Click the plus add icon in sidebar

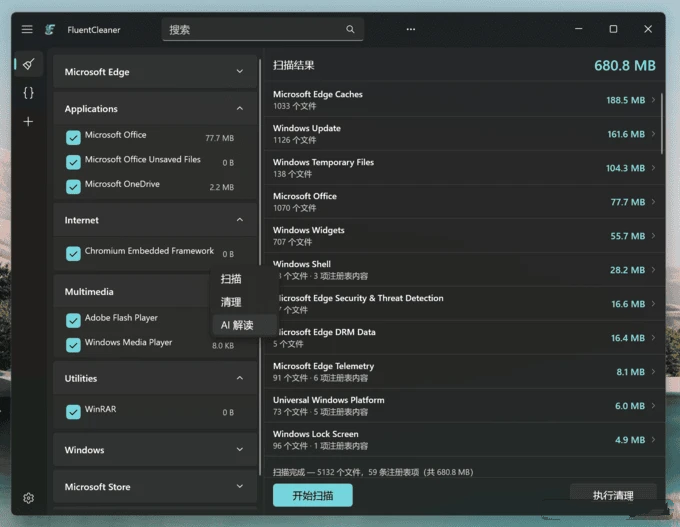[x=28, y=121]
